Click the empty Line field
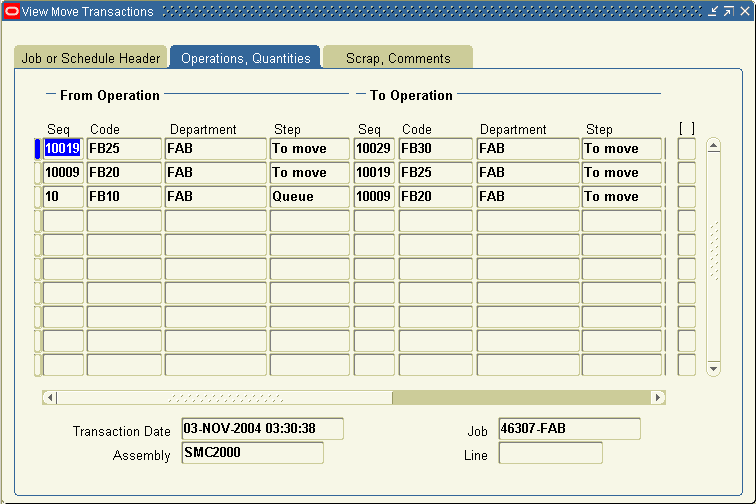The height and width of the screenshot is (504, 756). 551,453
